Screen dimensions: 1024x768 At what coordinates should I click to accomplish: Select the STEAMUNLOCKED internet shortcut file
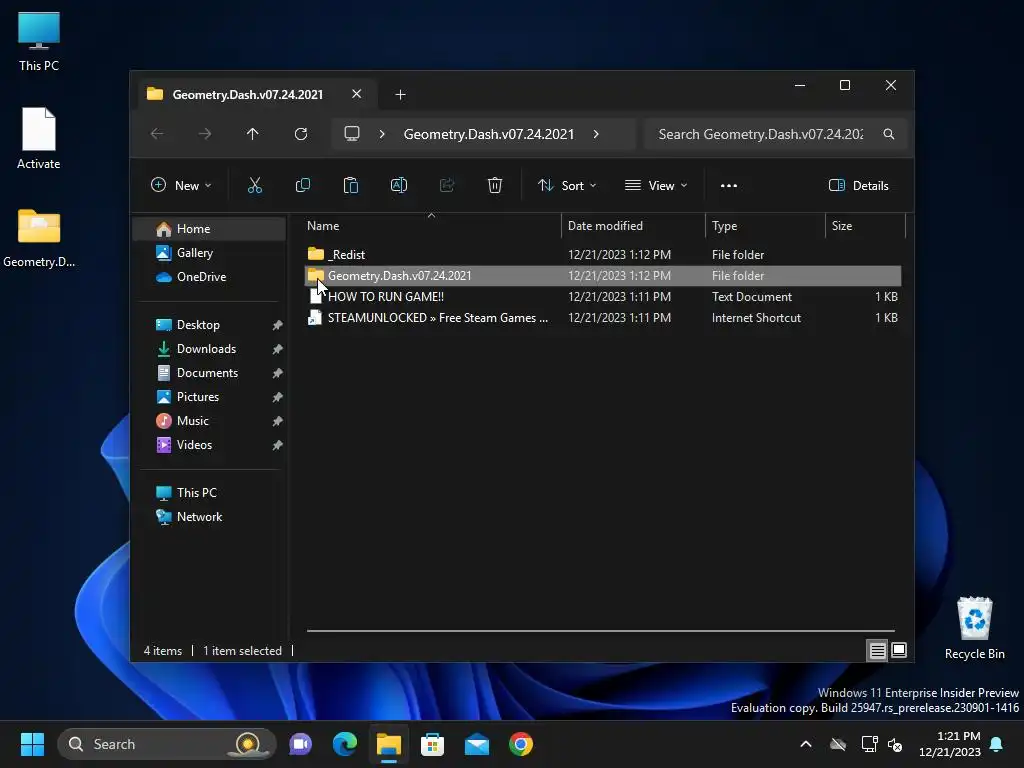click(x=603, y=317)
